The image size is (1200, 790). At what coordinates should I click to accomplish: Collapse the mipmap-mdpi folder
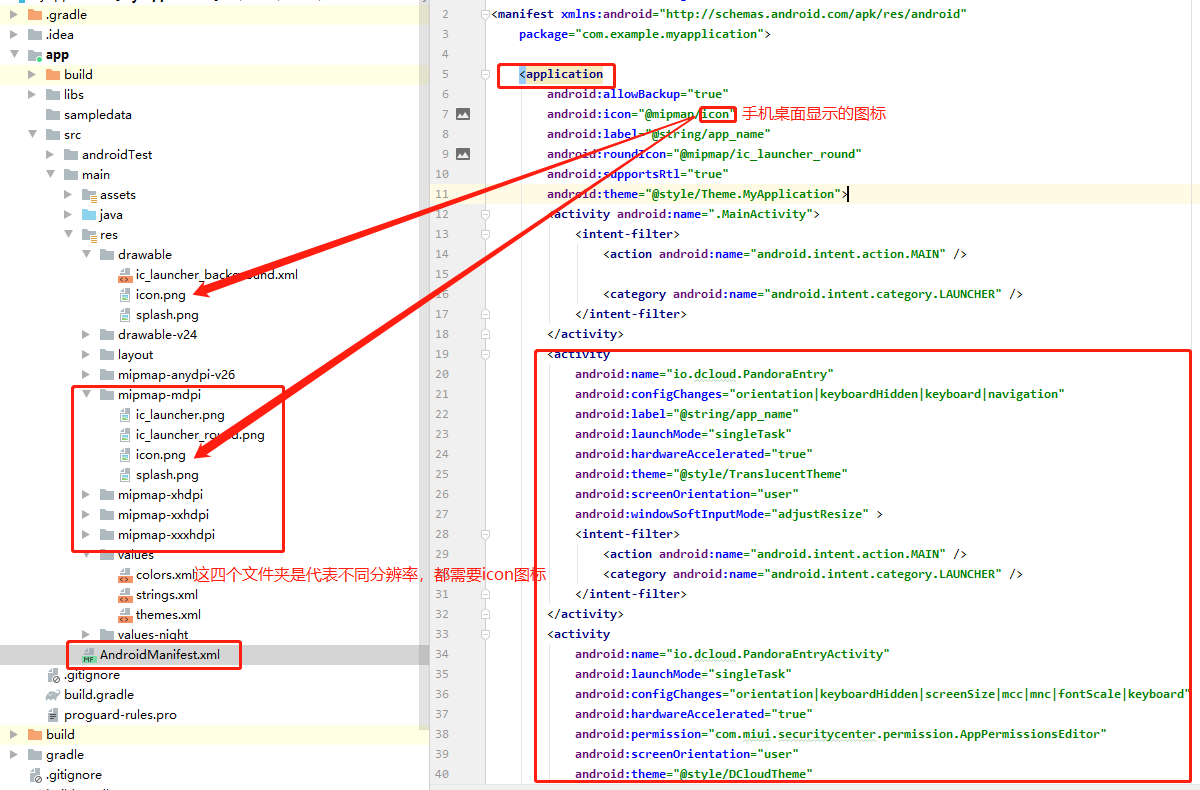(x=86, y=395)
